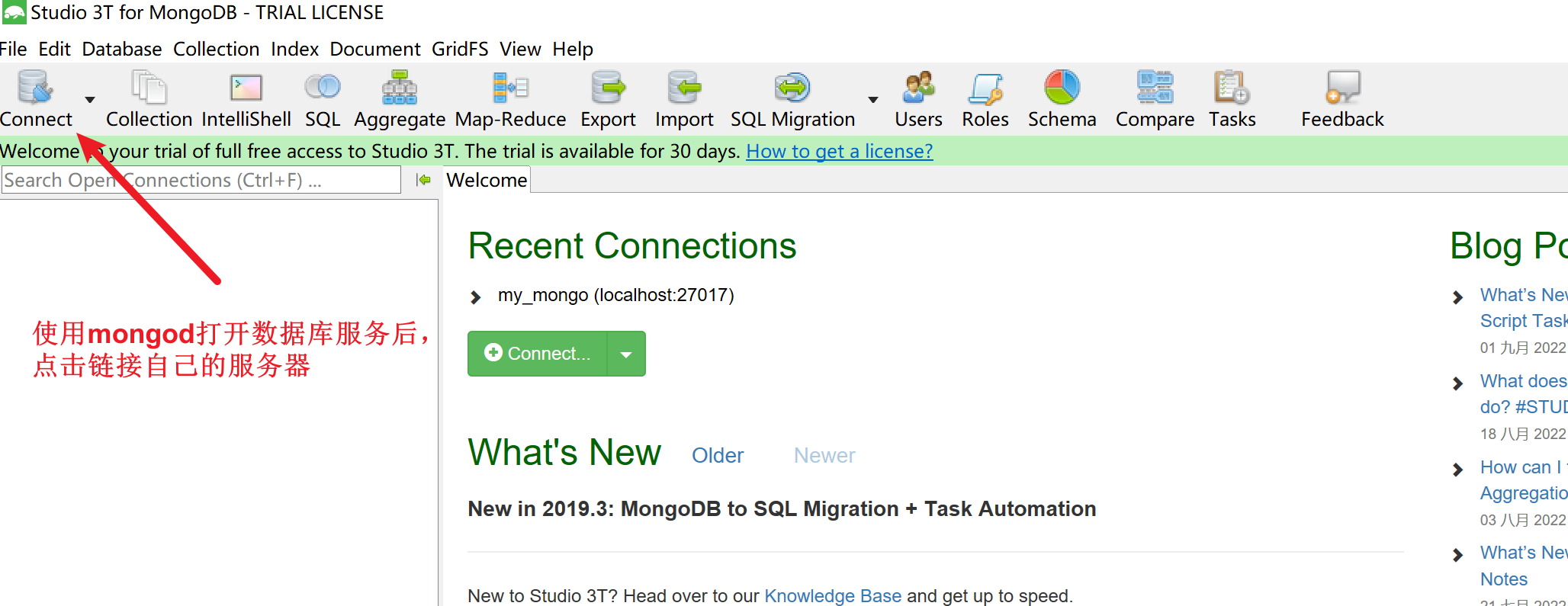This screenshot has width=1568, height=606.
Task: Open the Document menu
Action: 375,49
